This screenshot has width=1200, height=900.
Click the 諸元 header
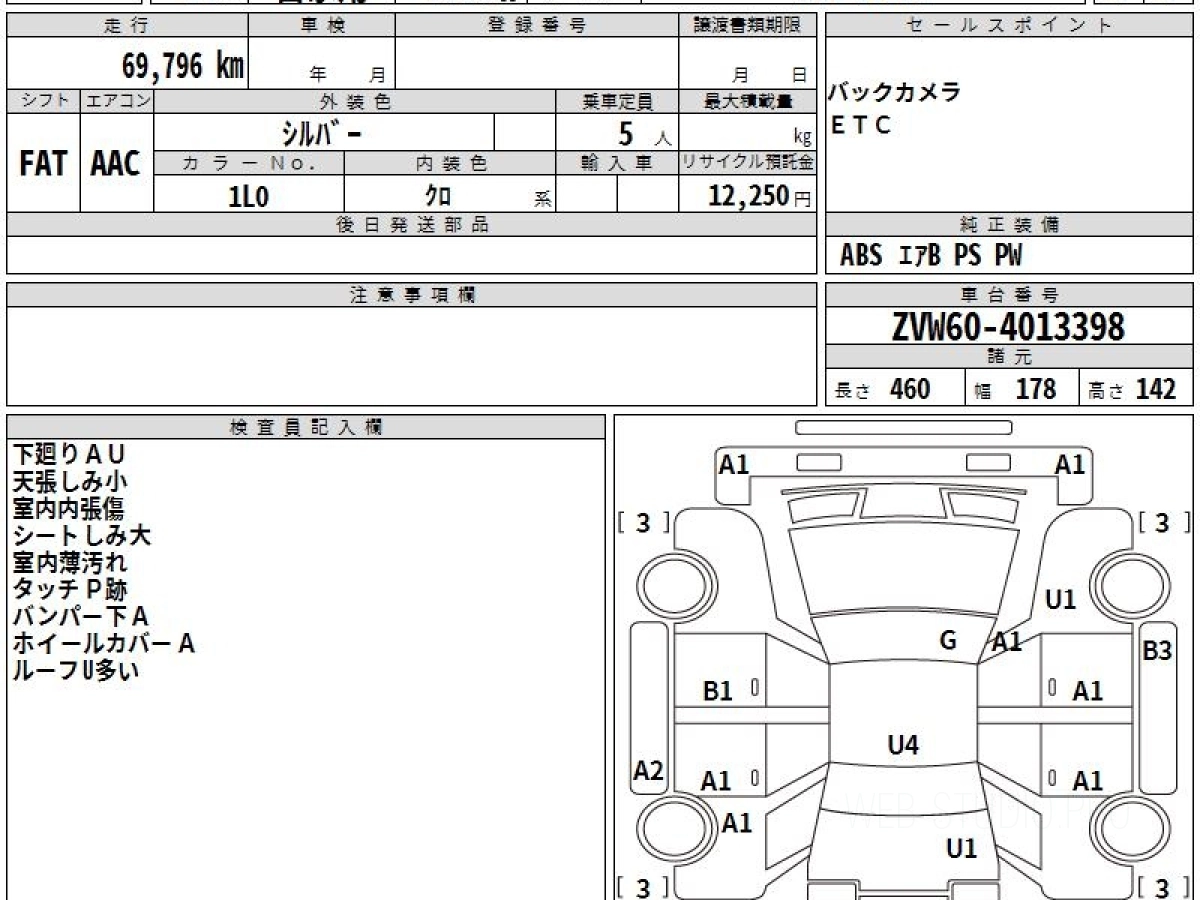[1010, 357]
